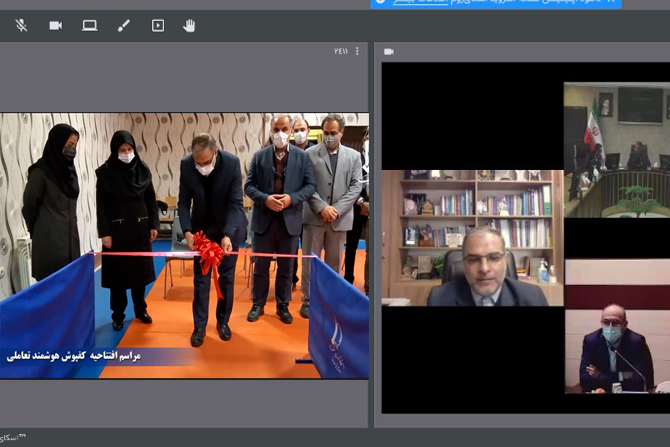Open the whiteboard brush tool
Image resolution: width=670 pixels, height=447 pixels.
(x=124, y=26)
